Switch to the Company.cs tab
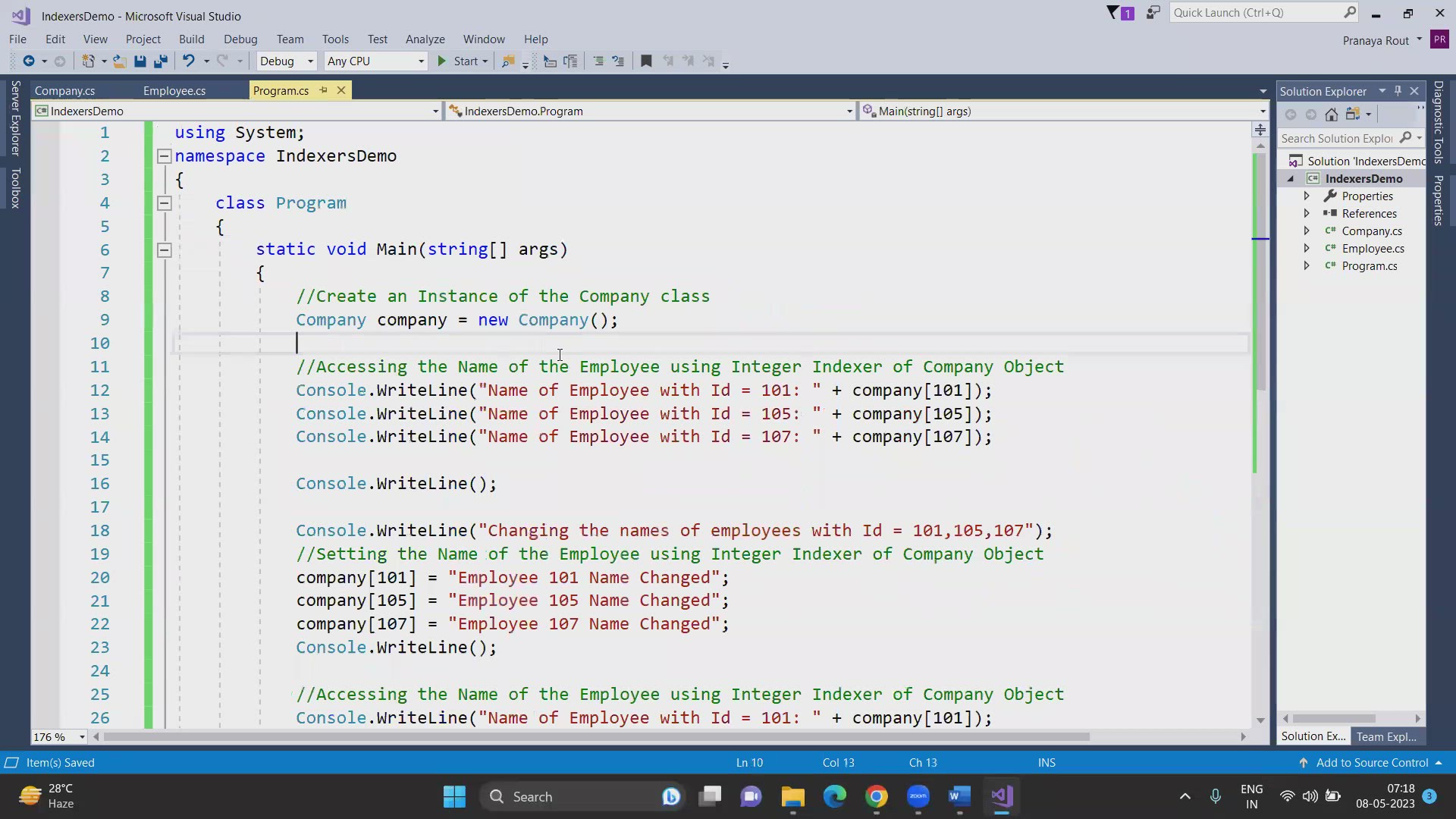The width and height of the screenshot is (1456, 819). (64, 91)
